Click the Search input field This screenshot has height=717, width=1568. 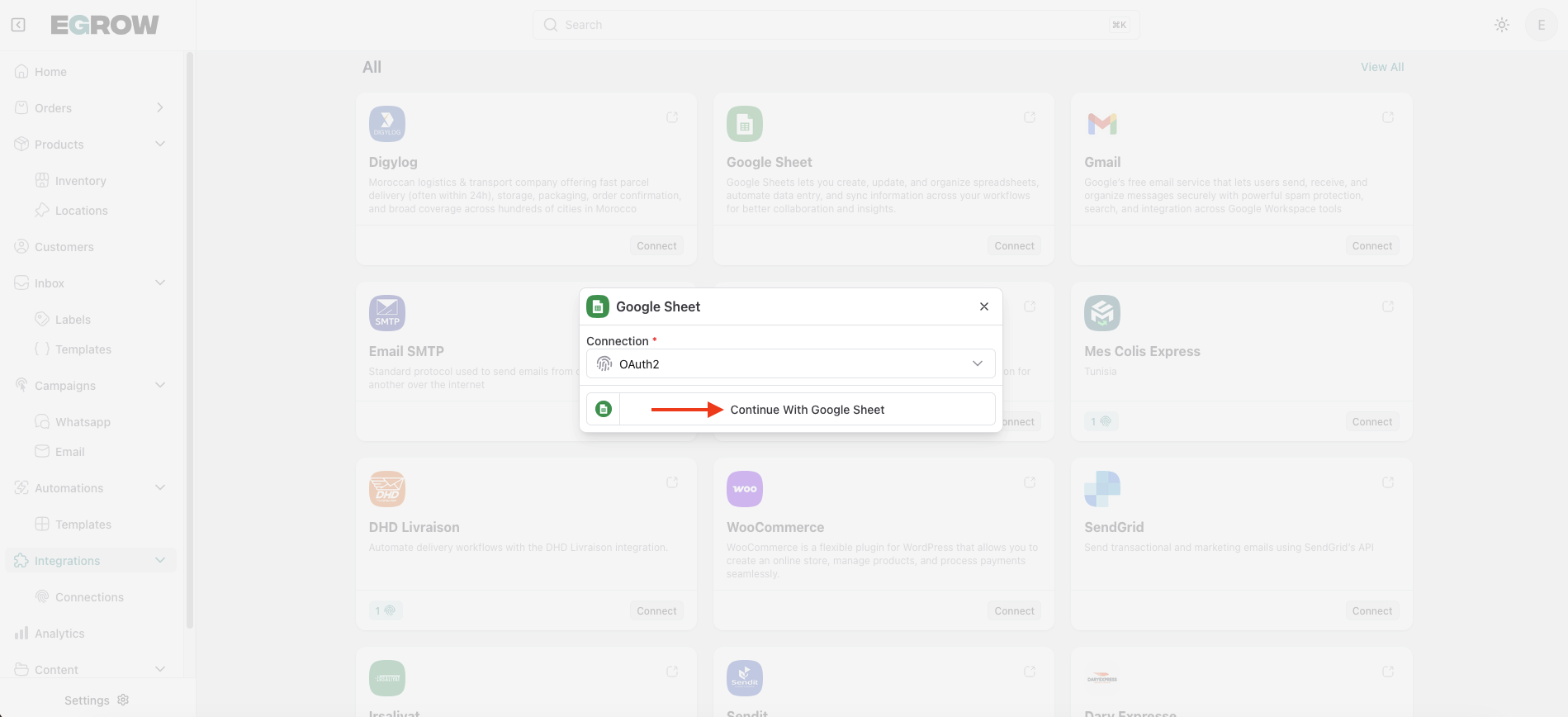pyautogui.click(x=835, y=25)
